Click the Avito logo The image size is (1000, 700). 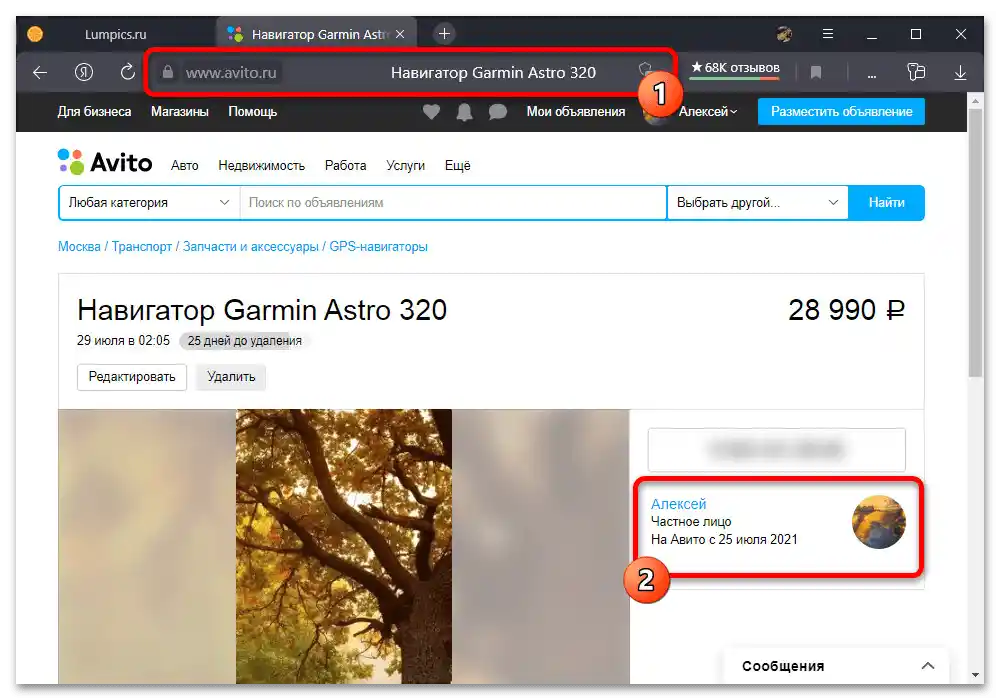point(105,163)
